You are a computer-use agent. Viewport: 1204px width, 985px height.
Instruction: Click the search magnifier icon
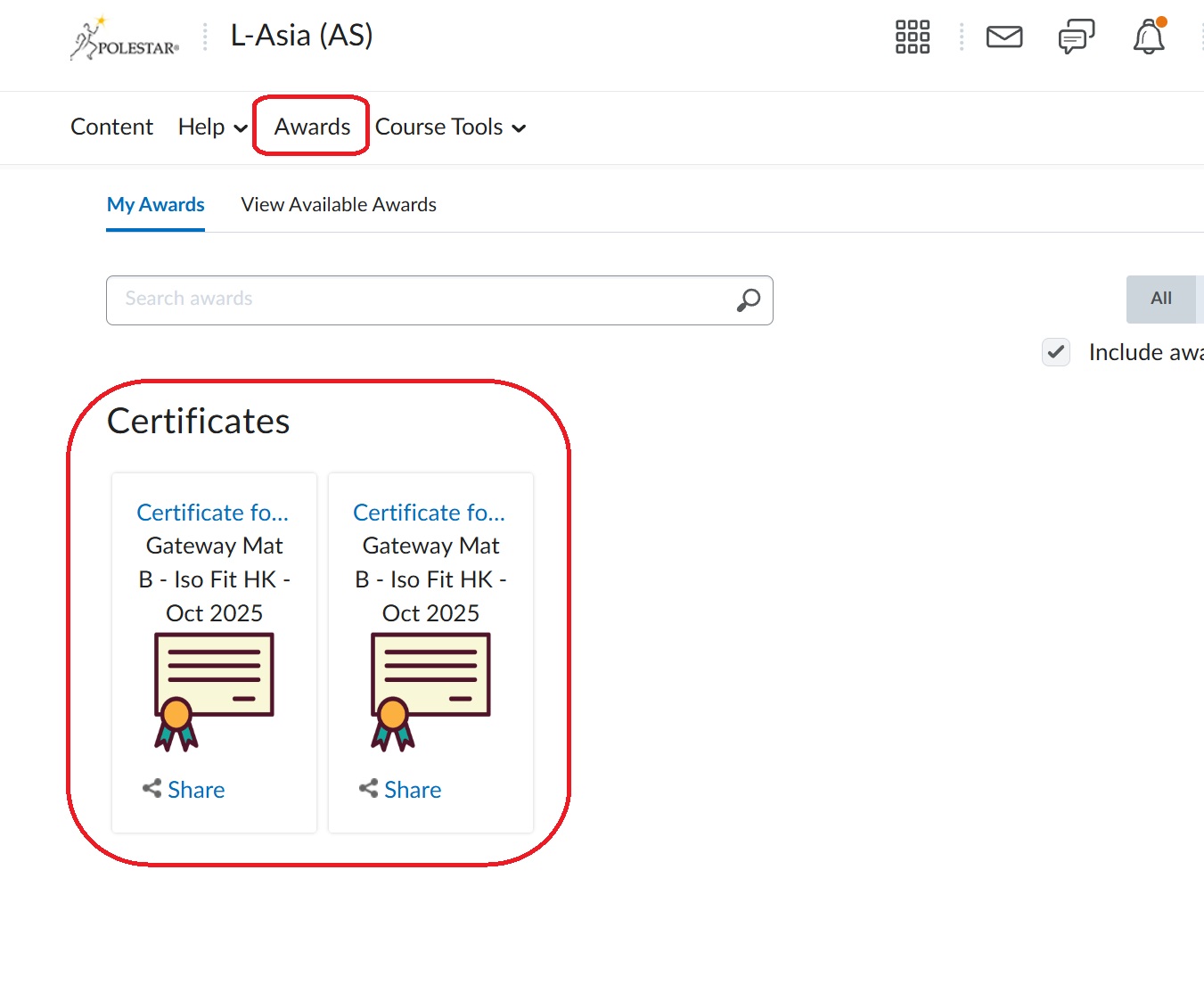point(748,300)
